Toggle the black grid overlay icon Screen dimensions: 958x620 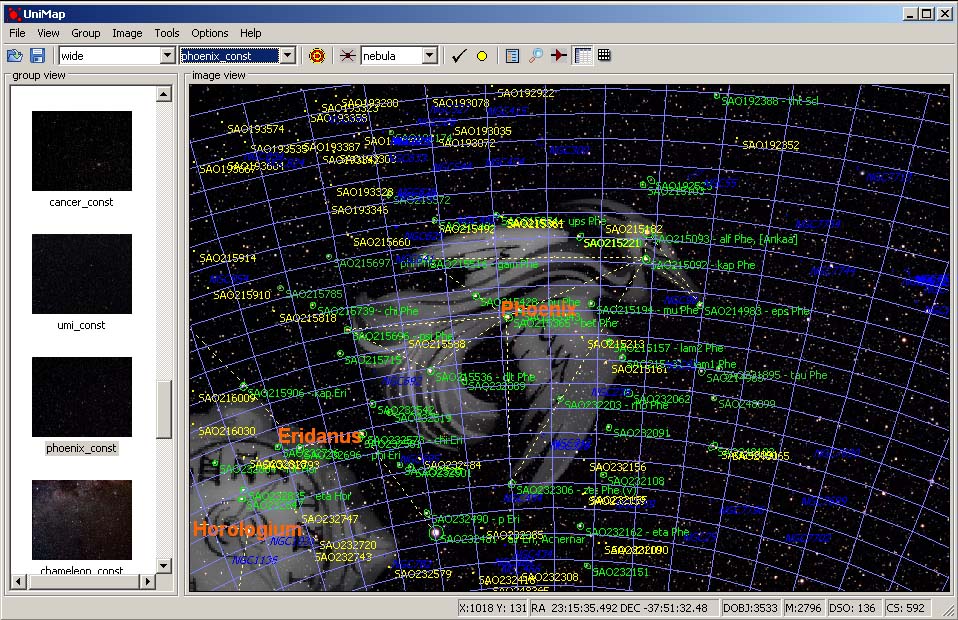[604, 56]
